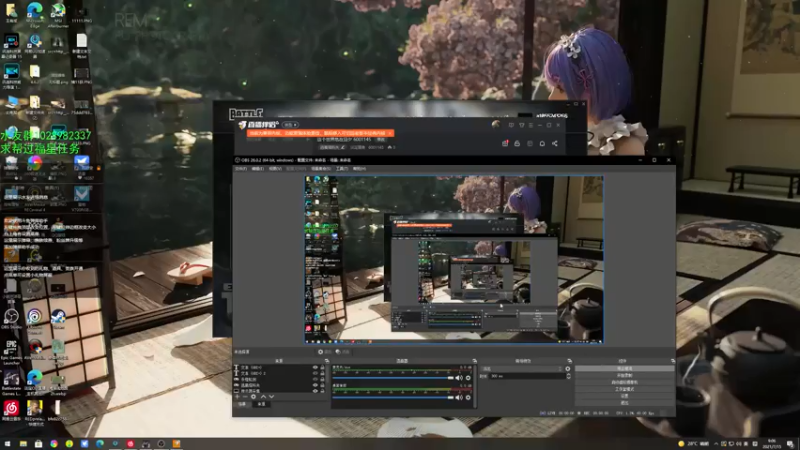Open the gear settings of the first mixer channel
The width and height of the screenshot is (800, 450).
tap(468, 378)
